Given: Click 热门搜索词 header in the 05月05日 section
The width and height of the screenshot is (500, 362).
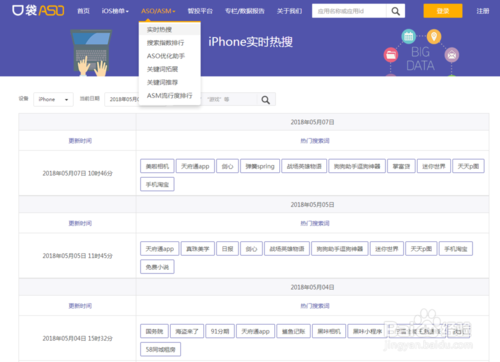Looking at the screenshot, I should pyautogui.click(x=315, y=223).
